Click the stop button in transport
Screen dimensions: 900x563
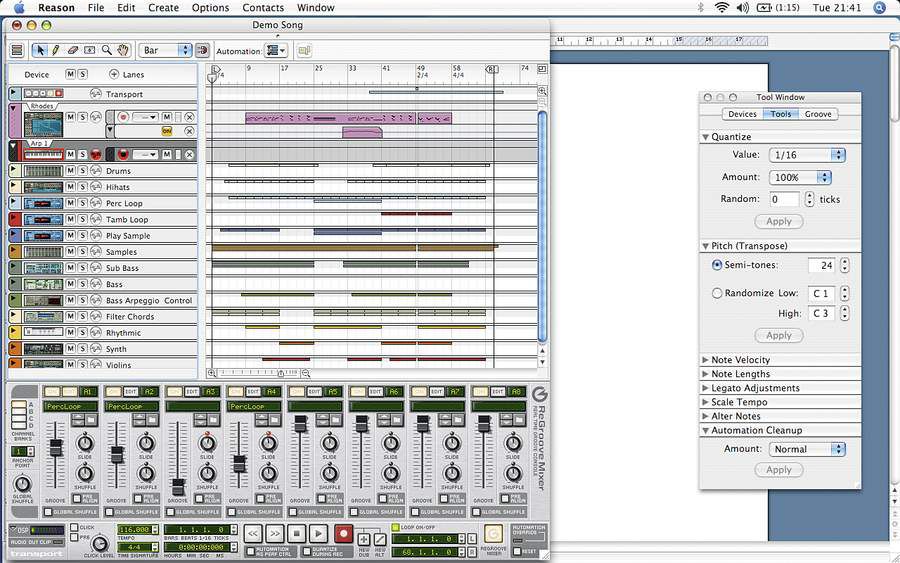click(297, 534)
